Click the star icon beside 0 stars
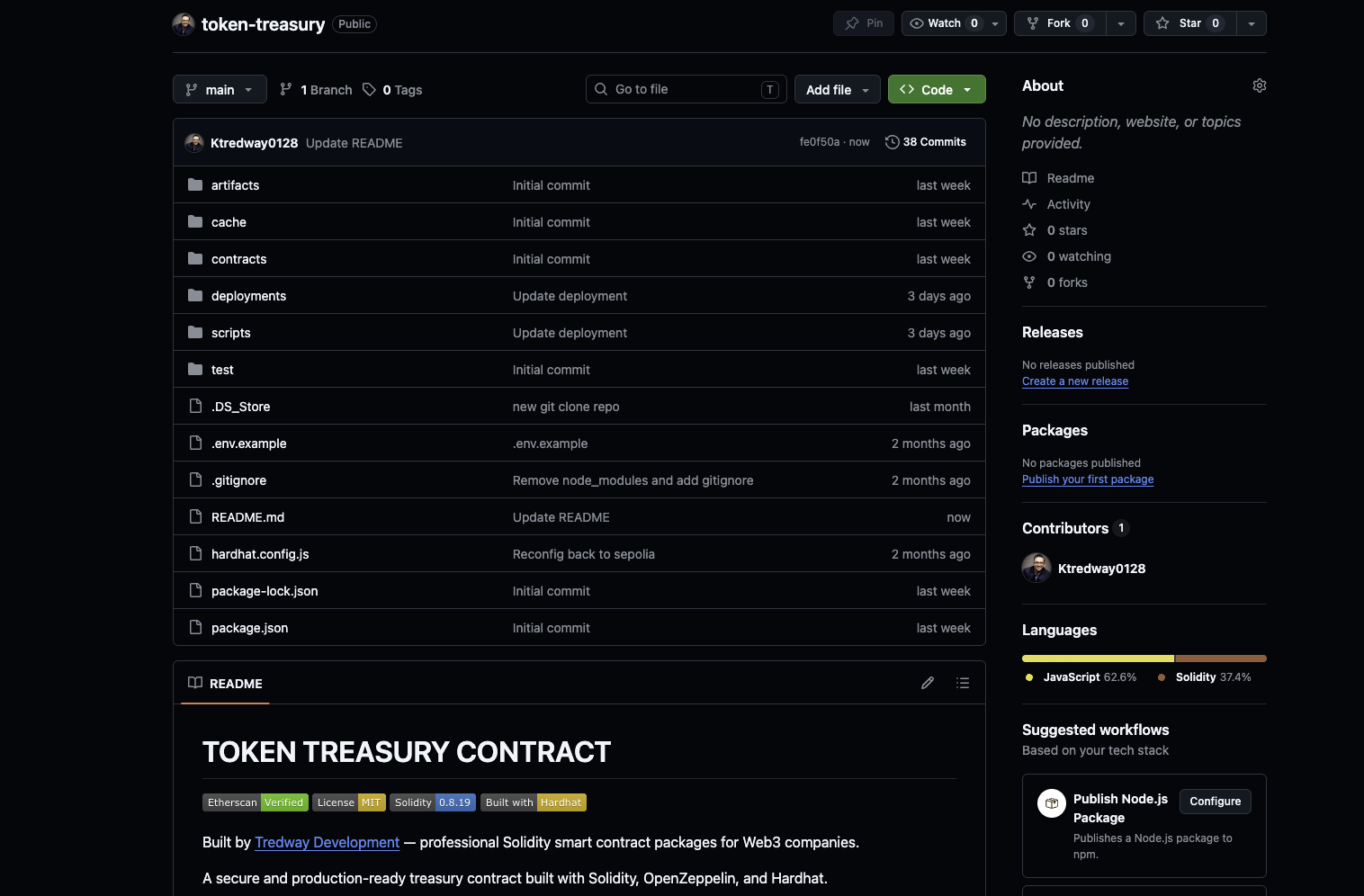Image resolution: width=1364 pixels, height=896 pixels. coord(1029,230)
